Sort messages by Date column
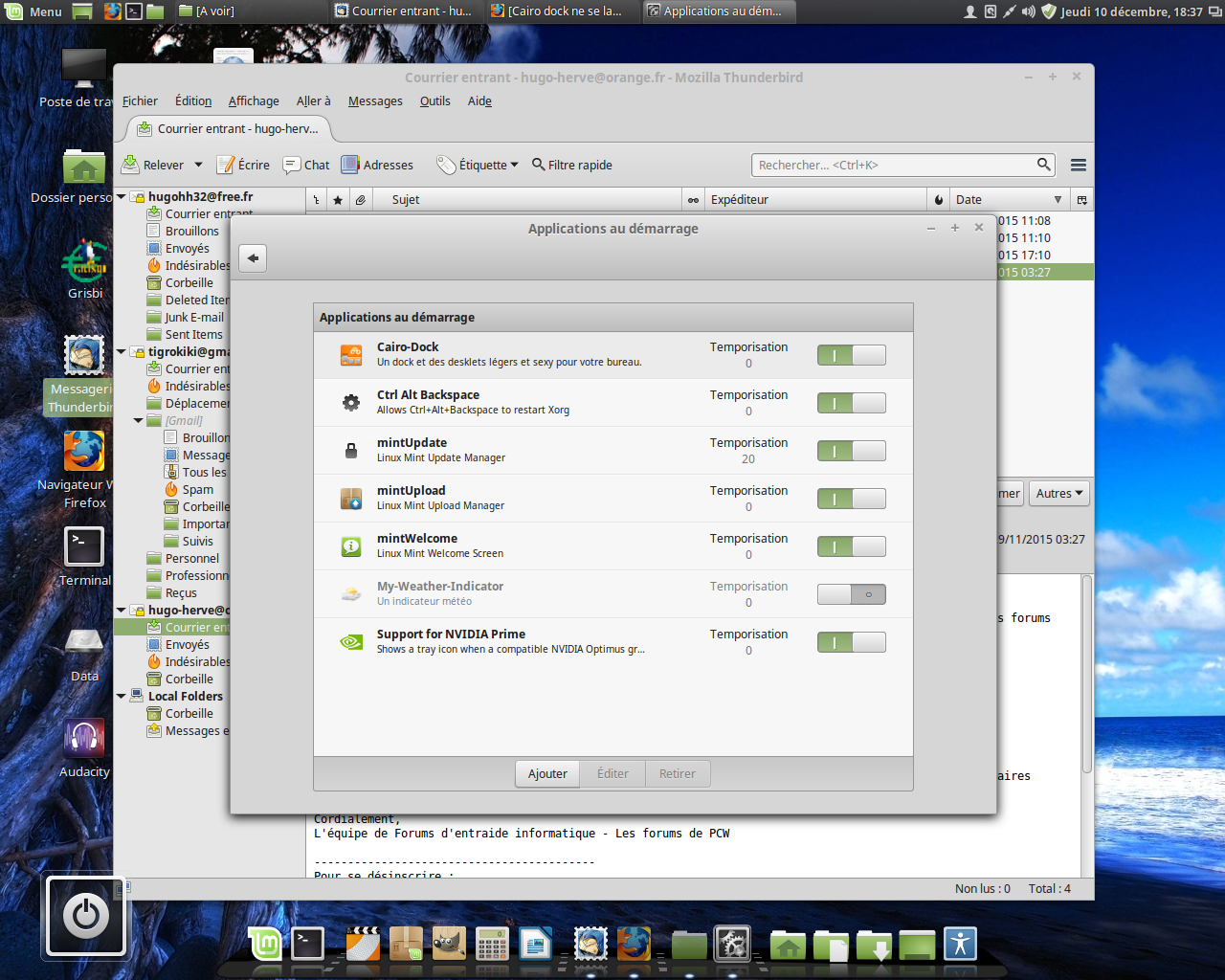The height and width of the screenshot is (980, 1225). (x=1008, y=199)
